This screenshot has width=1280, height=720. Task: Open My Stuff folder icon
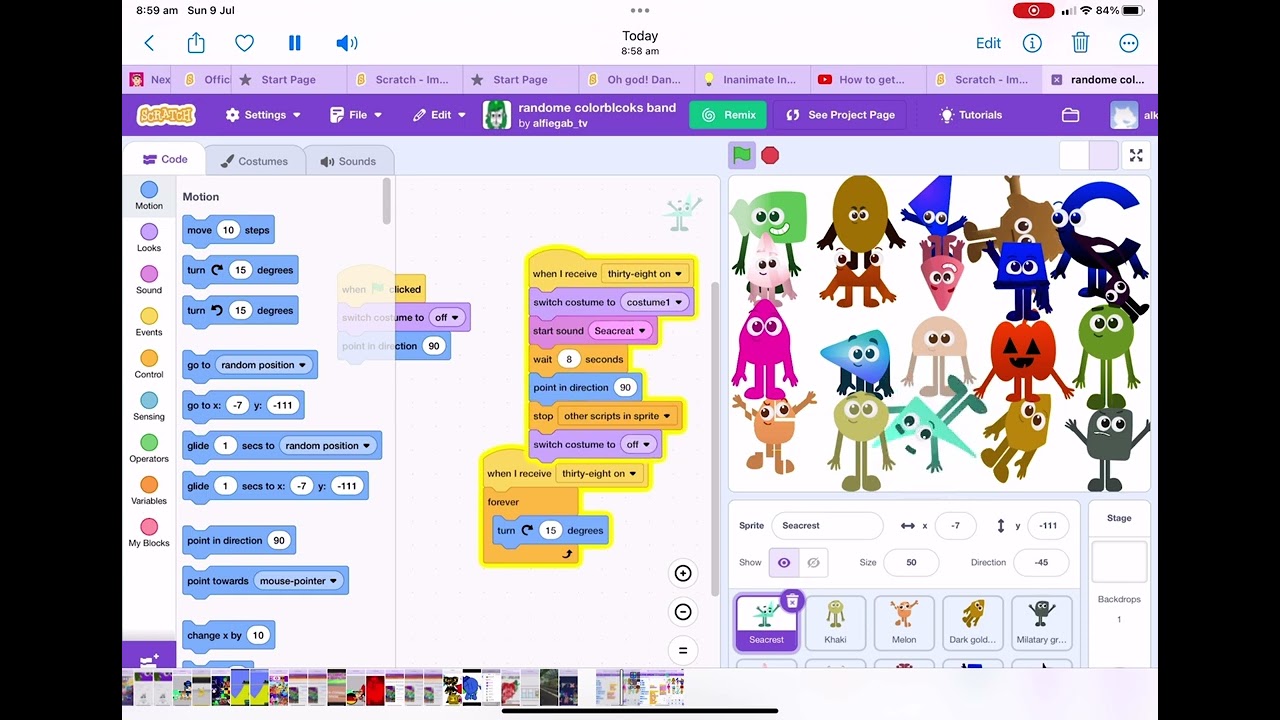[1071, 115]
